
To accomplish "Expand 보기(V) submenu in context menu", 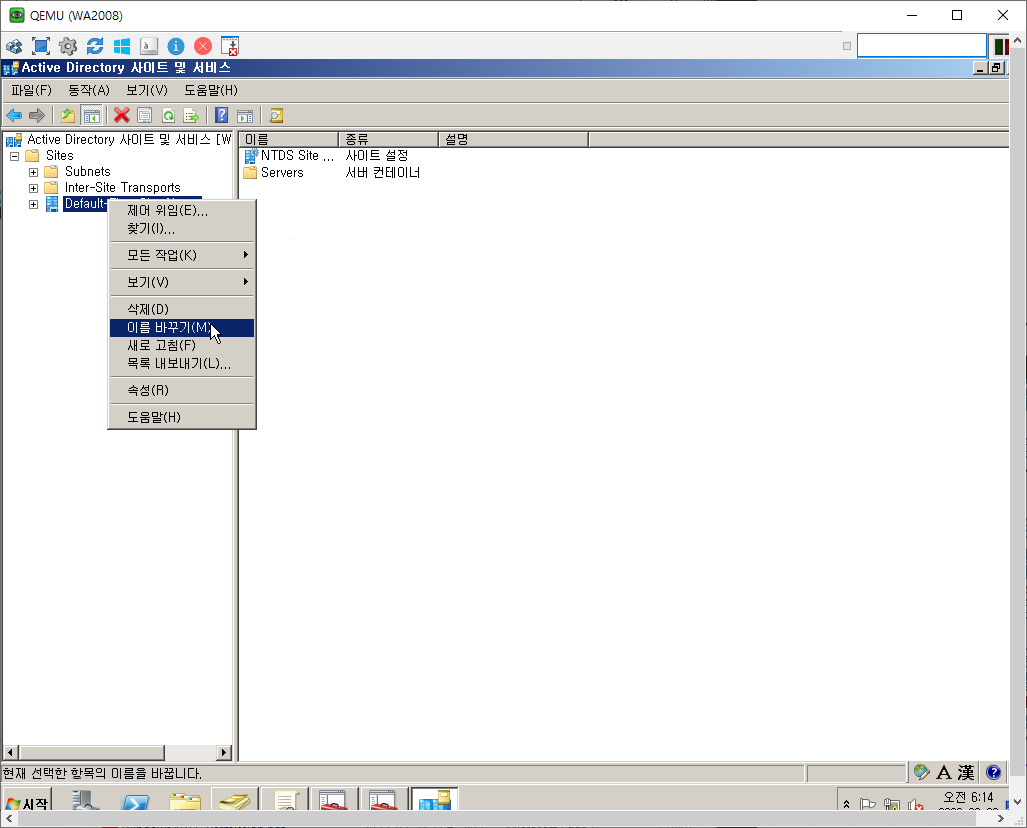I will [182, 282].
